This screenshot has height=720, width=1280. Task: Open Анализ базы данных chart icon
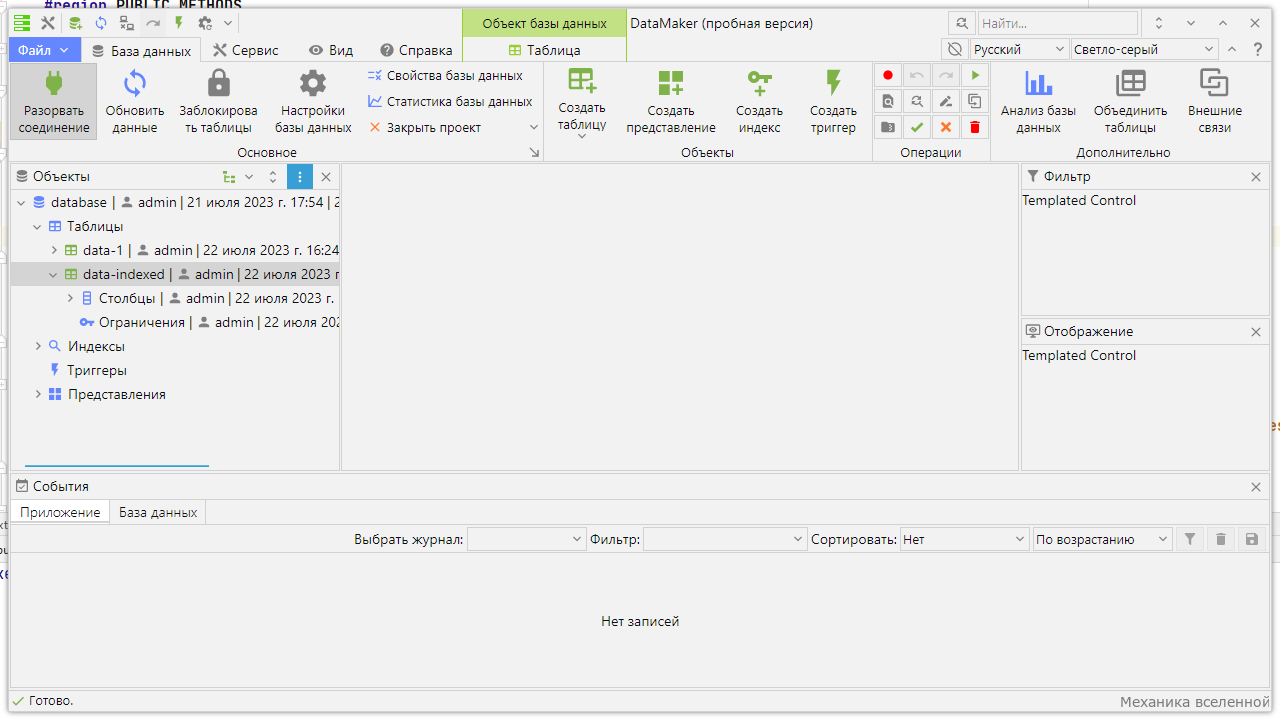[x=1039, y=83]
